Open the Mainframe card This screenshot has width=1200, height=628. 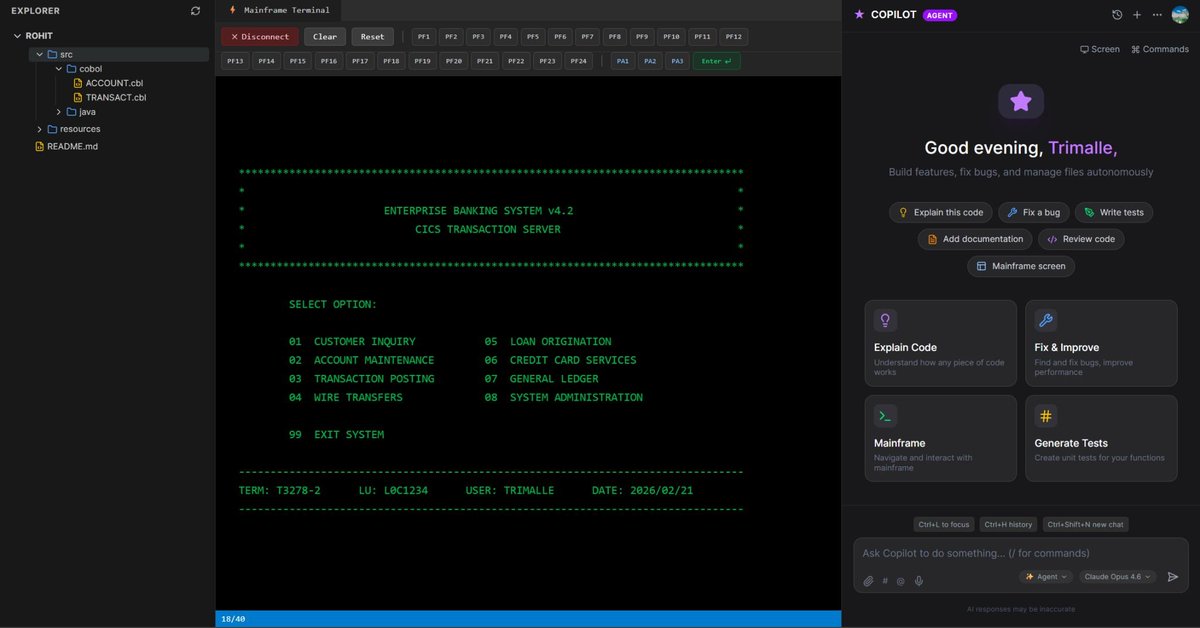(x=941, y=438)
